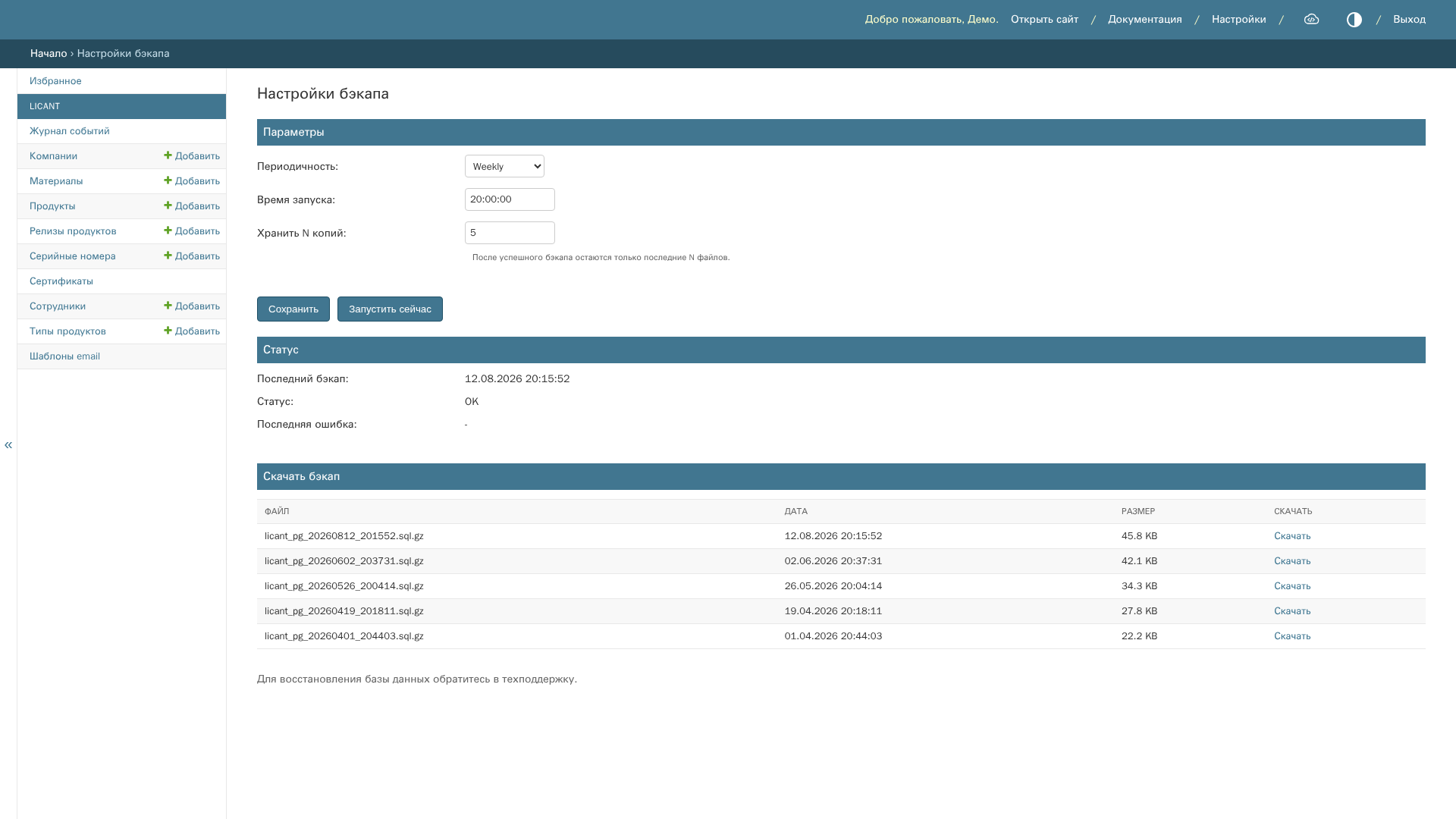
Task: Download licant_pg_20260401_204403.sql.gz backup
Action: (x=1292, y=636)
